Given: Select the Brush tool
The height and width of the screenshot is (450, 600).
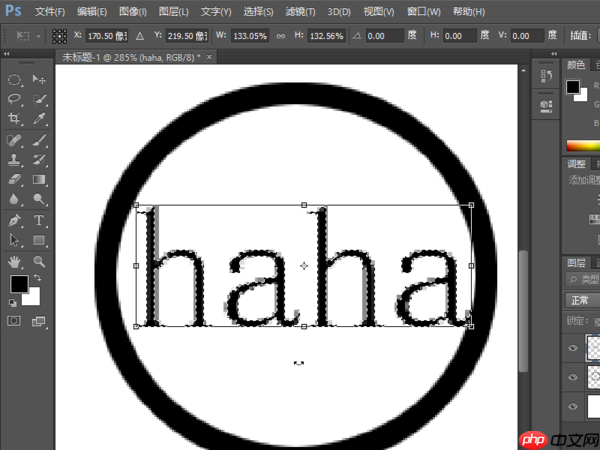Looking at the screenshot, I should coord(39,140).
